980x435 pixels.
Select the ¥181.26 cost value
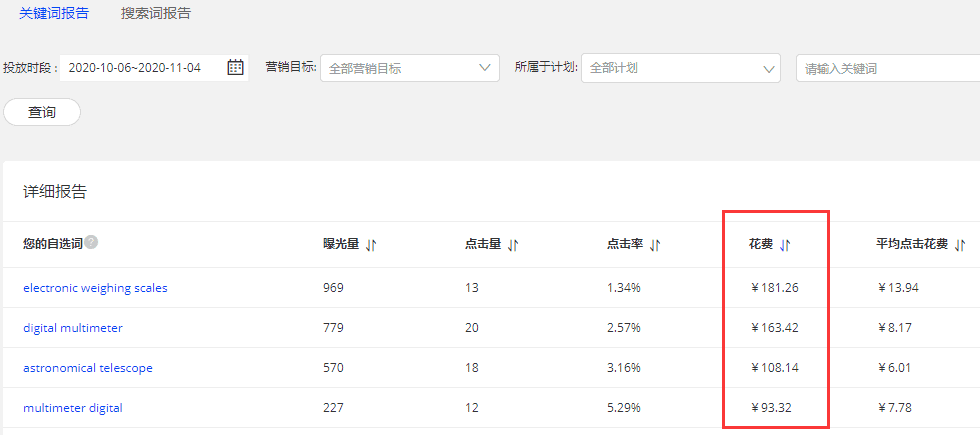pyautogui.click(x=774, y=288)
